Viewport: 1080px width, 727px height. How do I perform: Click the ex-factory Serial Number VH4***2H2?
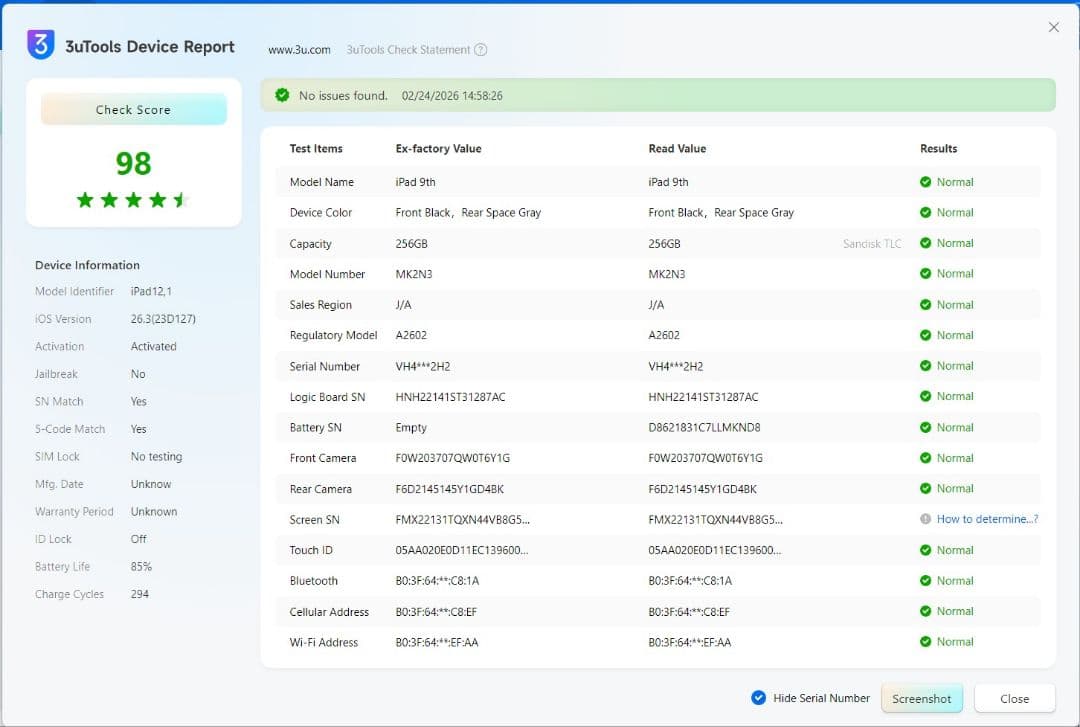[x=423, y=366]
